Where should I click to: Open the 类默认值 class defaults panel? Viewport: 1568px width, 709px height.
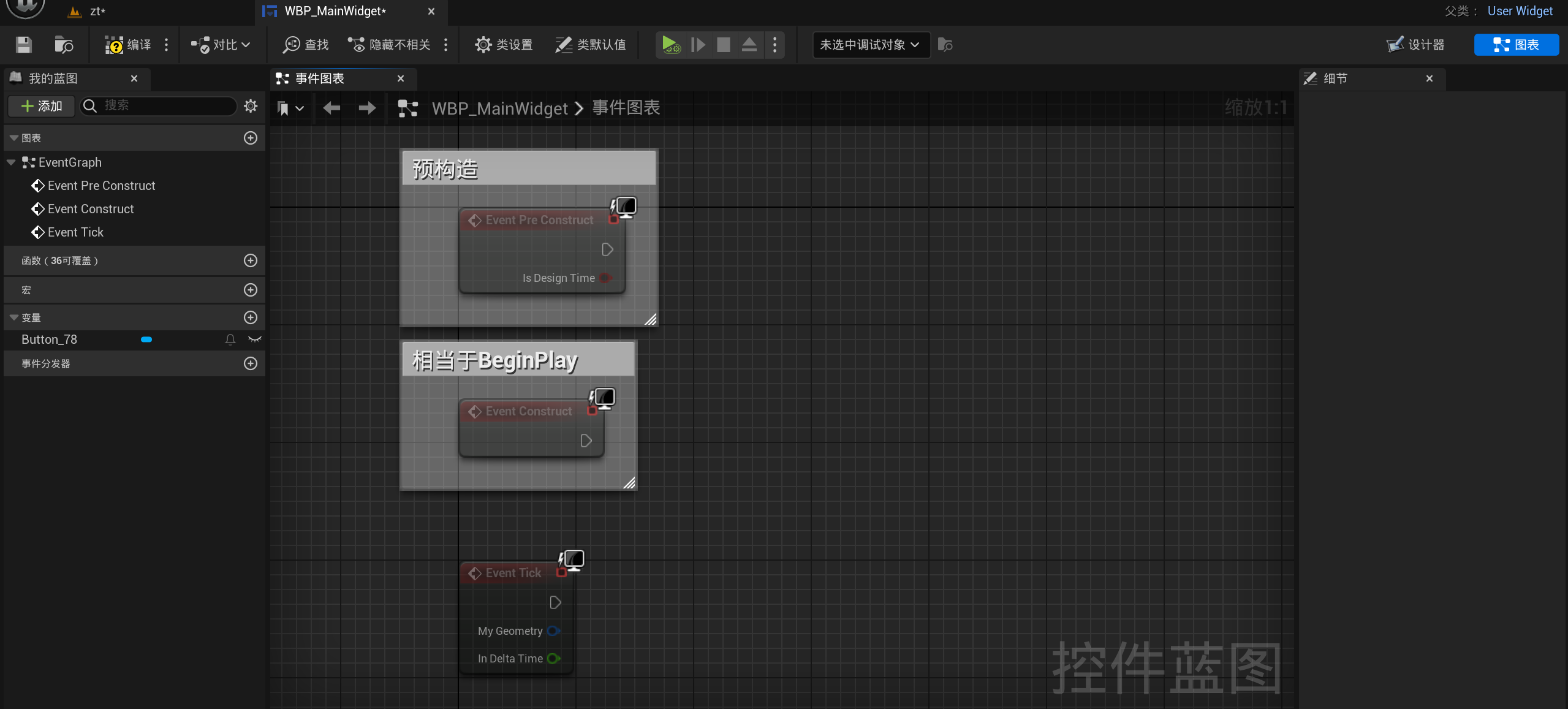(x=589, y=44)
